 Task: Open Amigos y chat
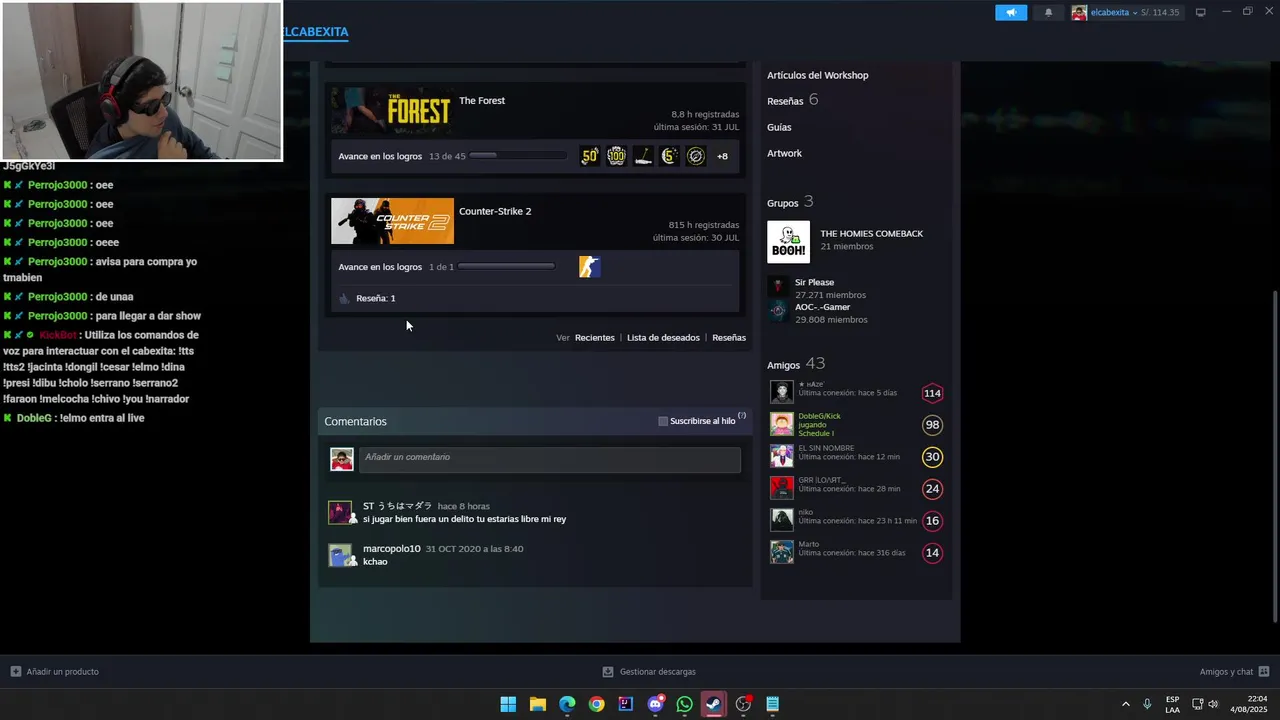point(1234,672)
